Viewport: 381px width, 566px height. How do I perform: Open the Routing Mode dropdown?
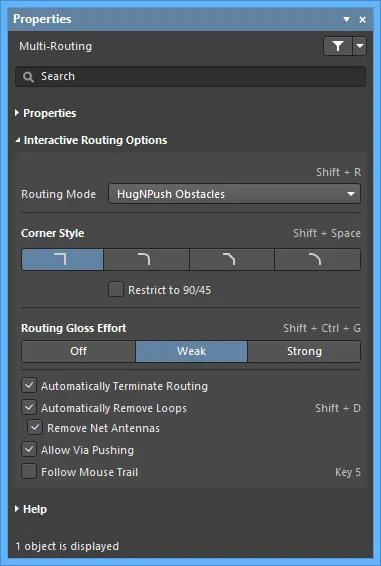[x=234, y=194]
